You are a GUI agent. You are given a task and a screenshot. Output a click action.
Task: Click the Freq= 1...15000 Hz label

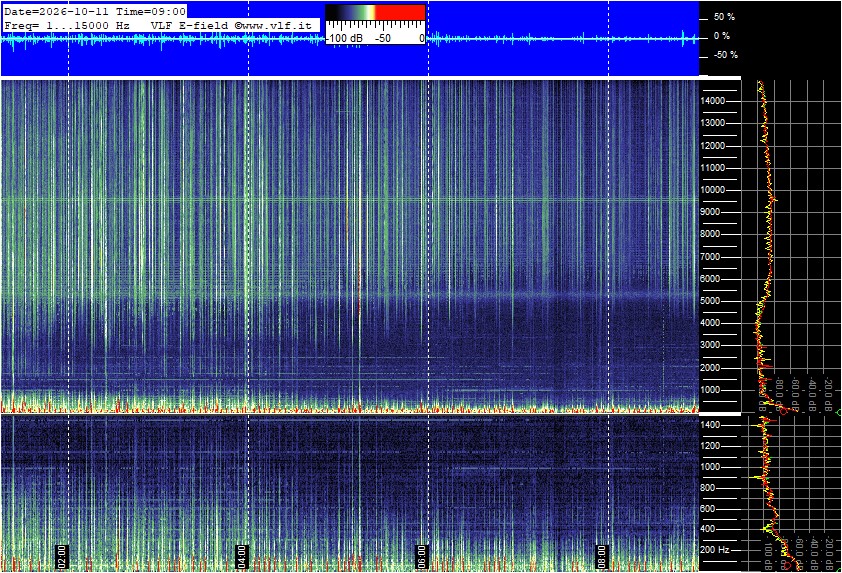67,25
